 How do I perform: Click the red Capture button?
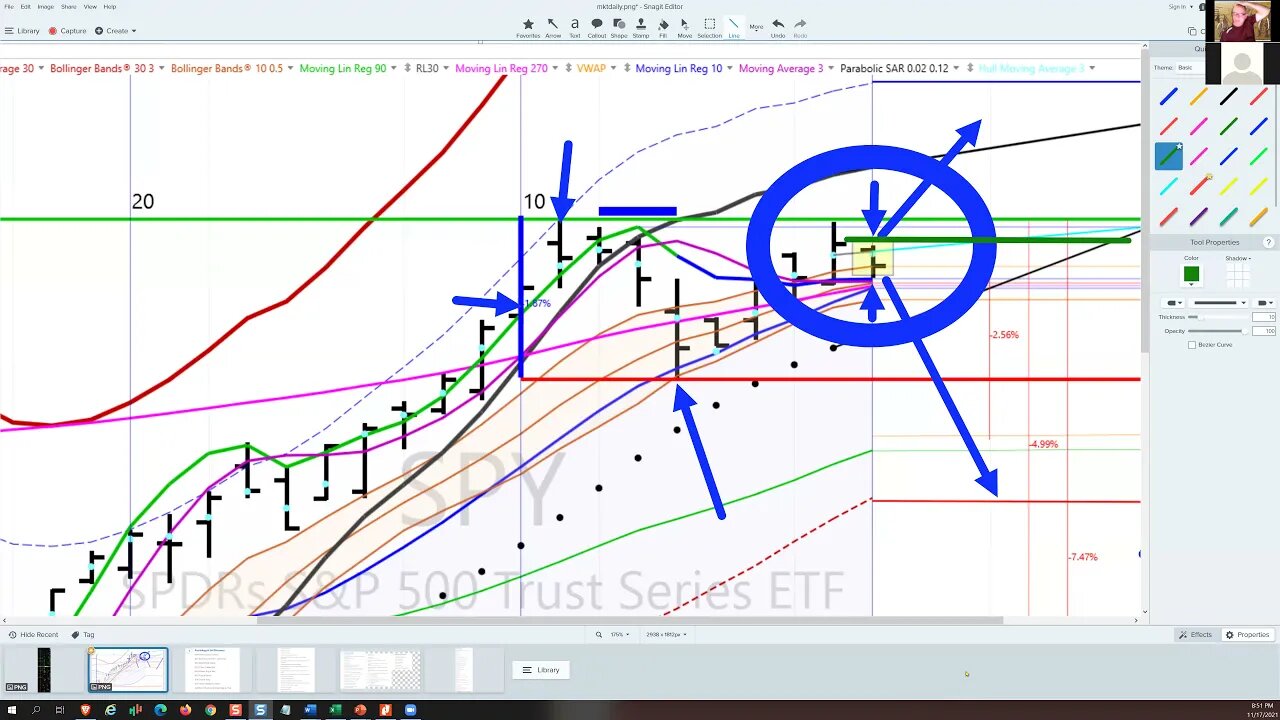tap(68, 31)
